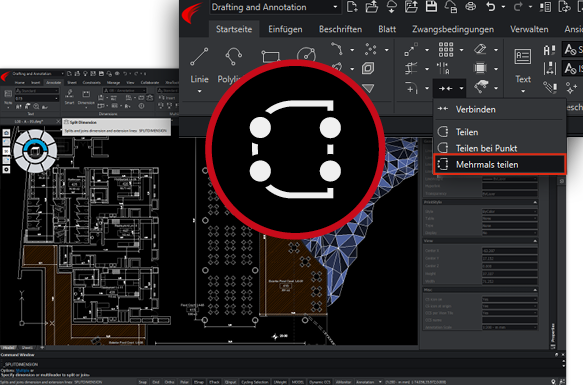Screen dimensions: 583x385
Task: Click the Save floppy disk icon
Action: coord(431,7)
